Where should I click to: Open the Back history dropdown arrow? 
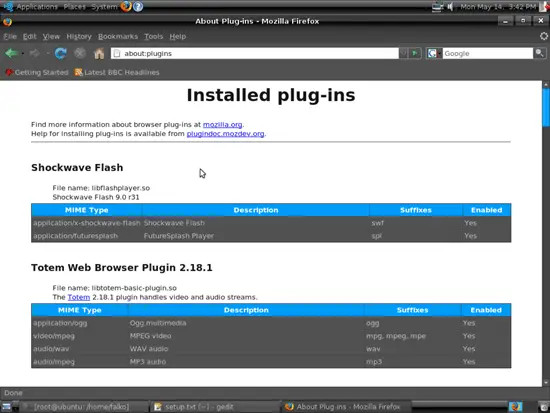pos(23,54)
